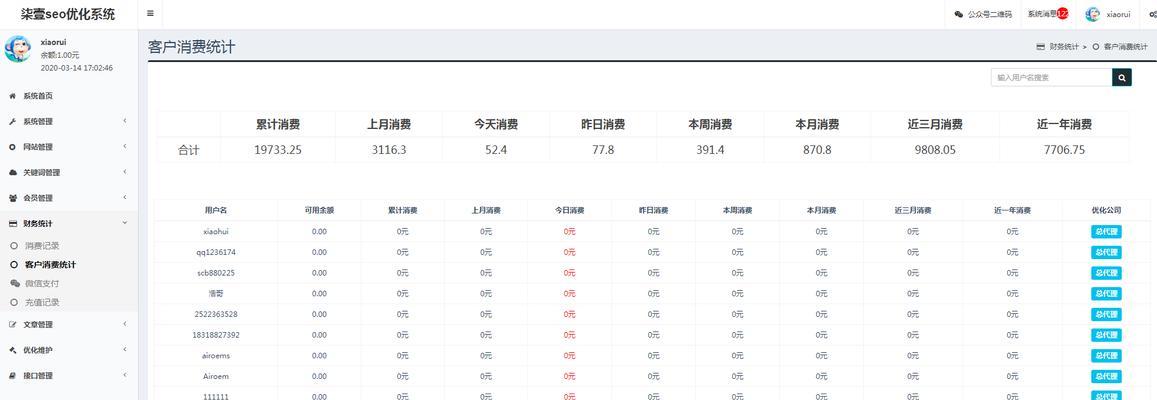The width and height of the screenshot is (1157, 400).
Task: Click the circle icon beside 网站管理
Action: tap(13, 147)
